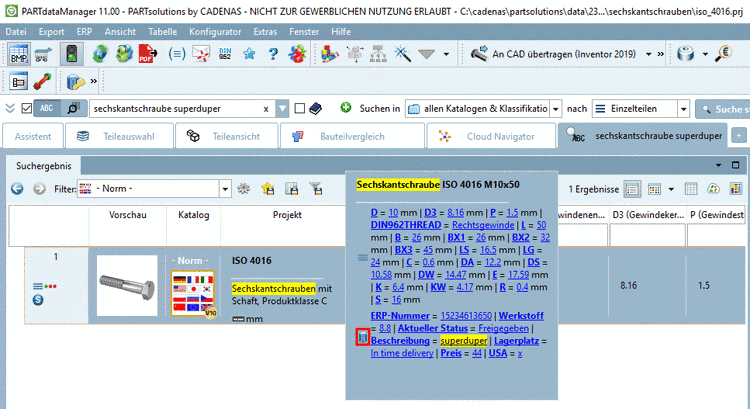Screen dimensions: 750x409
Task: Click the Beschreibung link
Action: tap(400, 341)
